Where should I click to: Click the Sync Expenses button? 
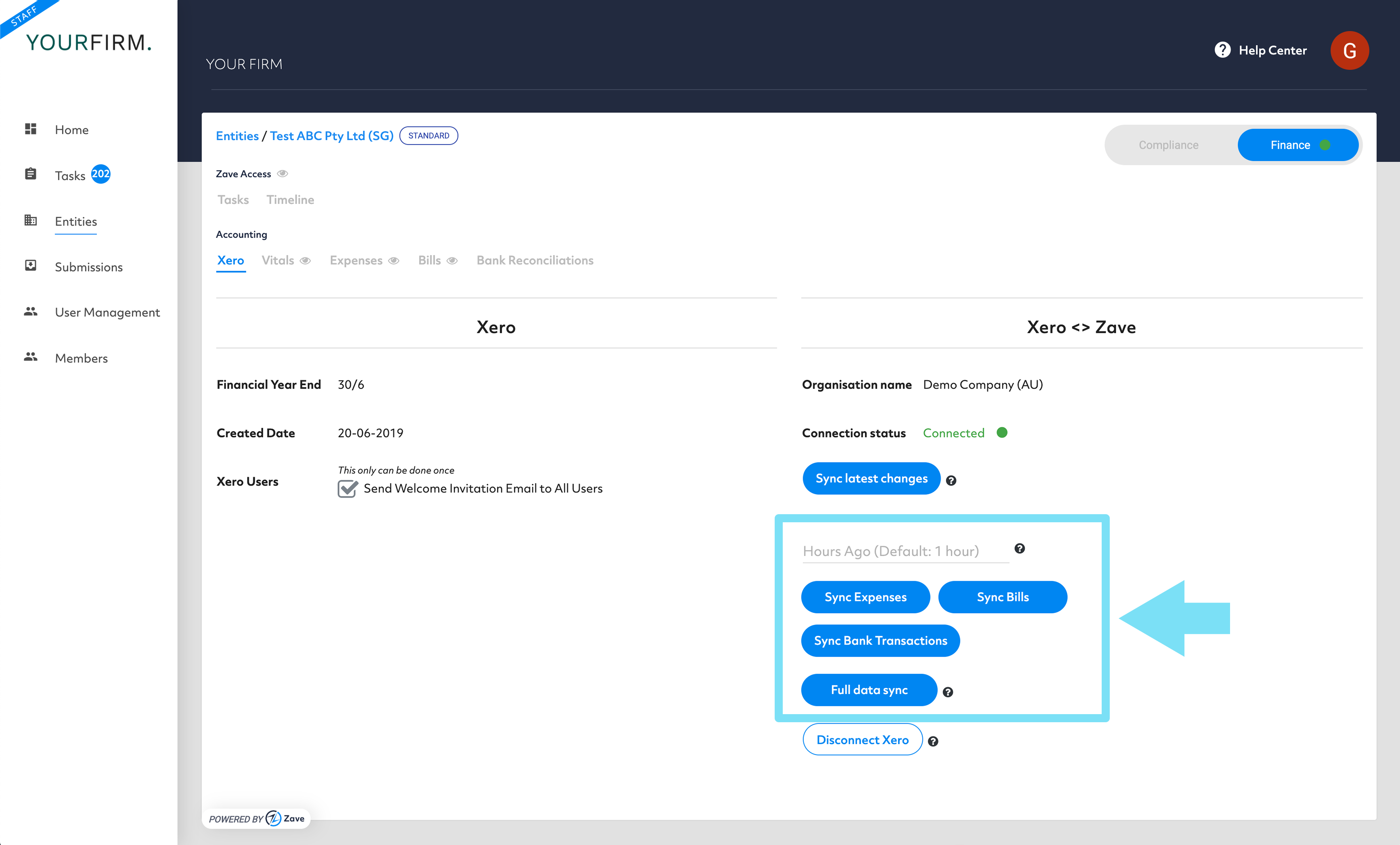point(866,597)
